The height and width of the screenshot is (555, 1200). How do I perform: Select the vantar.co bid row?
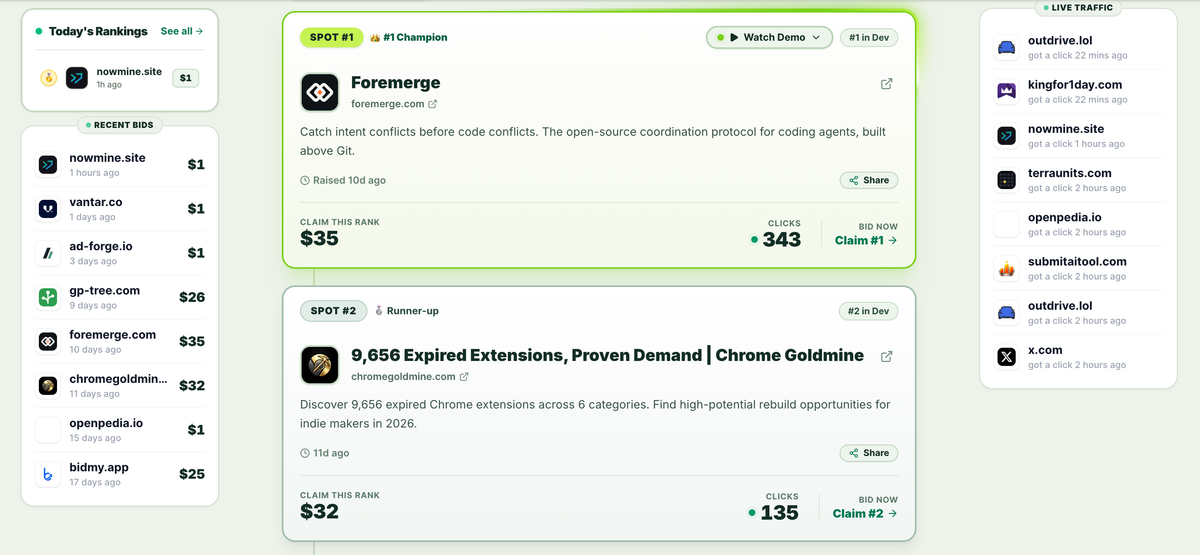coord(120,208)
